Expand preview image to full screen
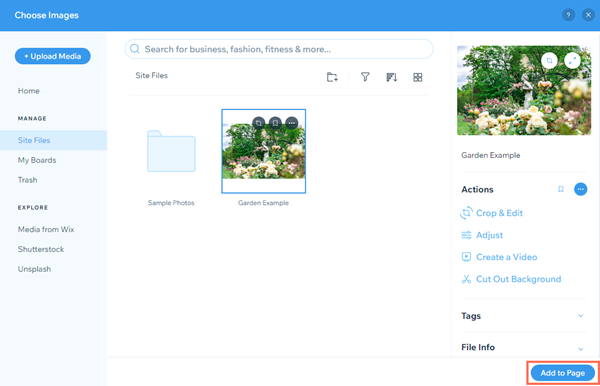The height and width of the screenshot is (386, 600). tap(572, 60)
